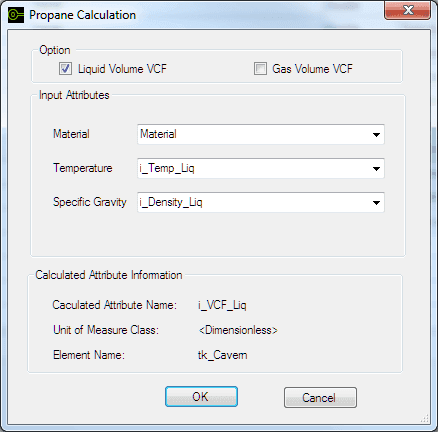Expand the Temperature dropdown arrow
438x432 pixels.
pyautogui.click(x=376, y=169)
